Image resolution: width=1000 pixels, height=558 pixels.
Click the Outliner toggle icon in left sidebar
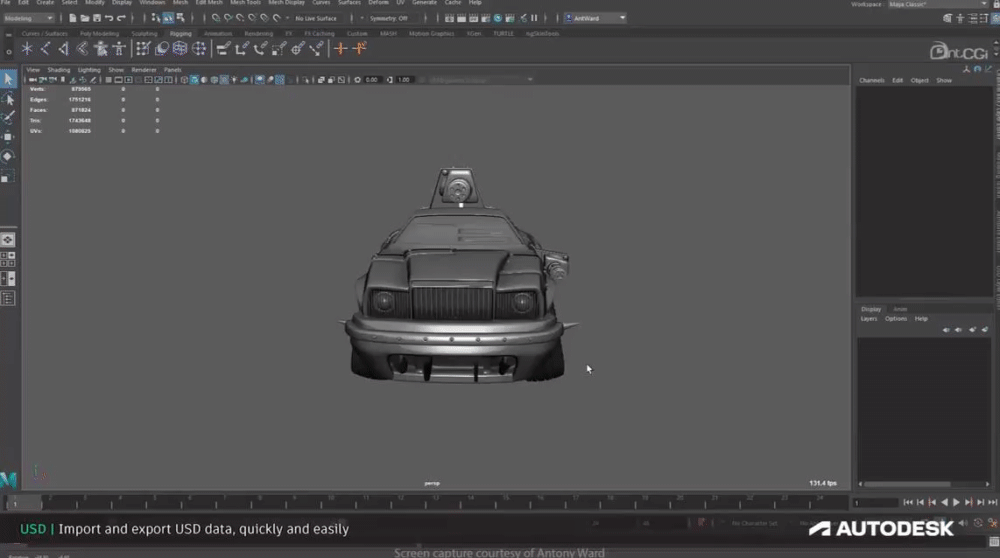coord(8,298)
